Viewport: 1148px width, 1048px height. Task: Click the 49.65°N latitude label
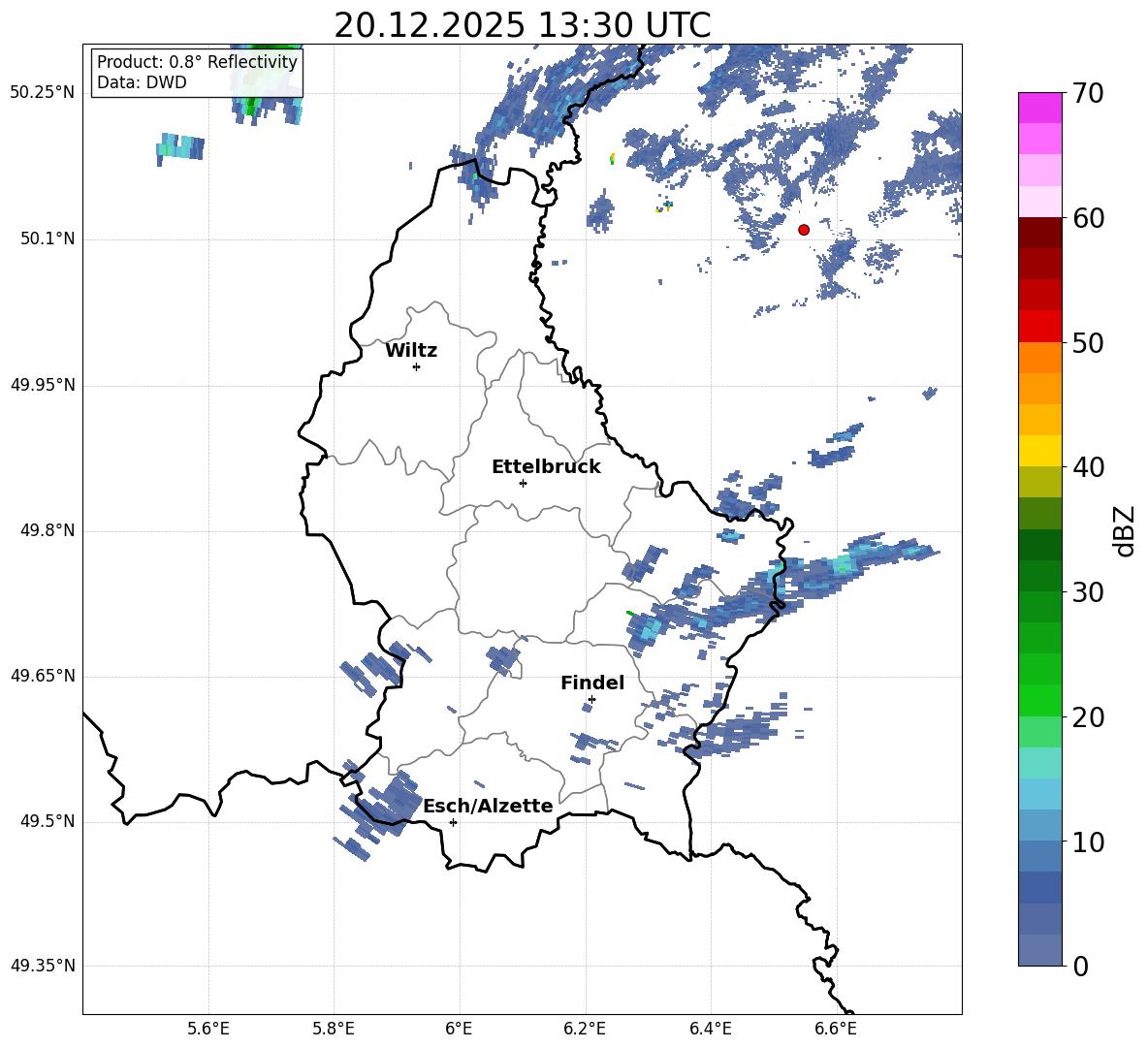(x=43, y=675)
